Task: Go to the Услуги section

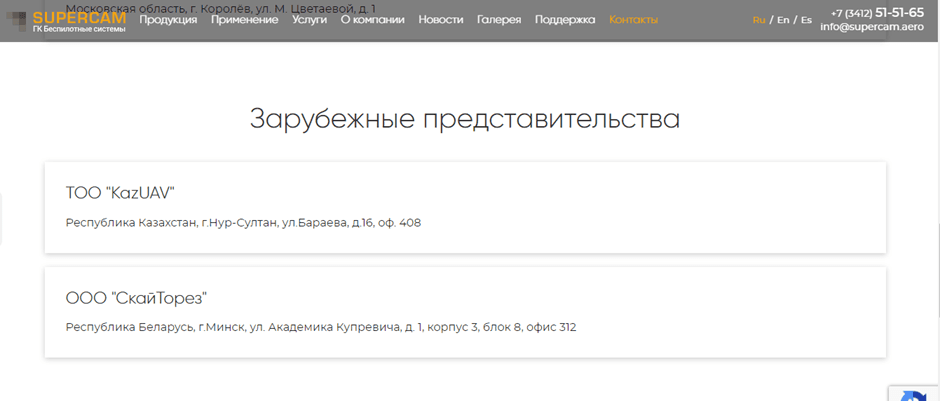Action: click(309, 20)
